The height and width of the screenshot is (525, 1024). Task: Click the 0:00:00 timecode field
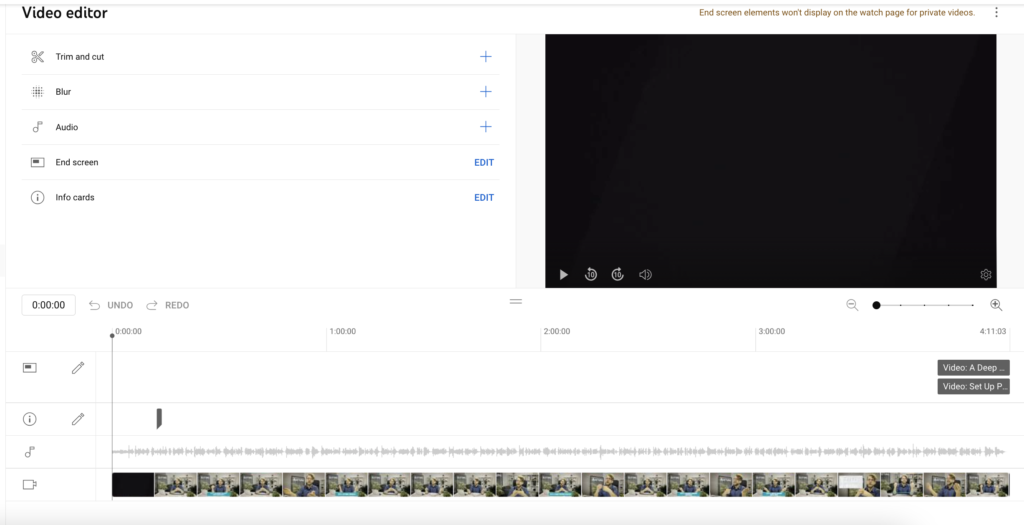point(49,305)
